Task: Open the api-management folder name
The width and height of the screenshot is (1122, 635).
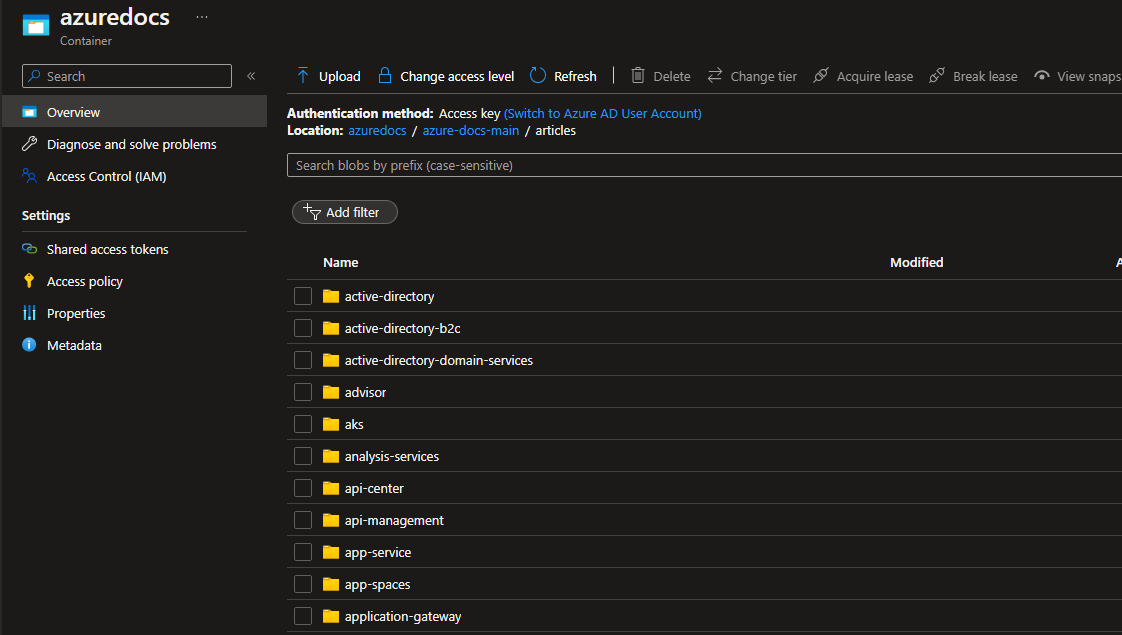Action: 394,520
